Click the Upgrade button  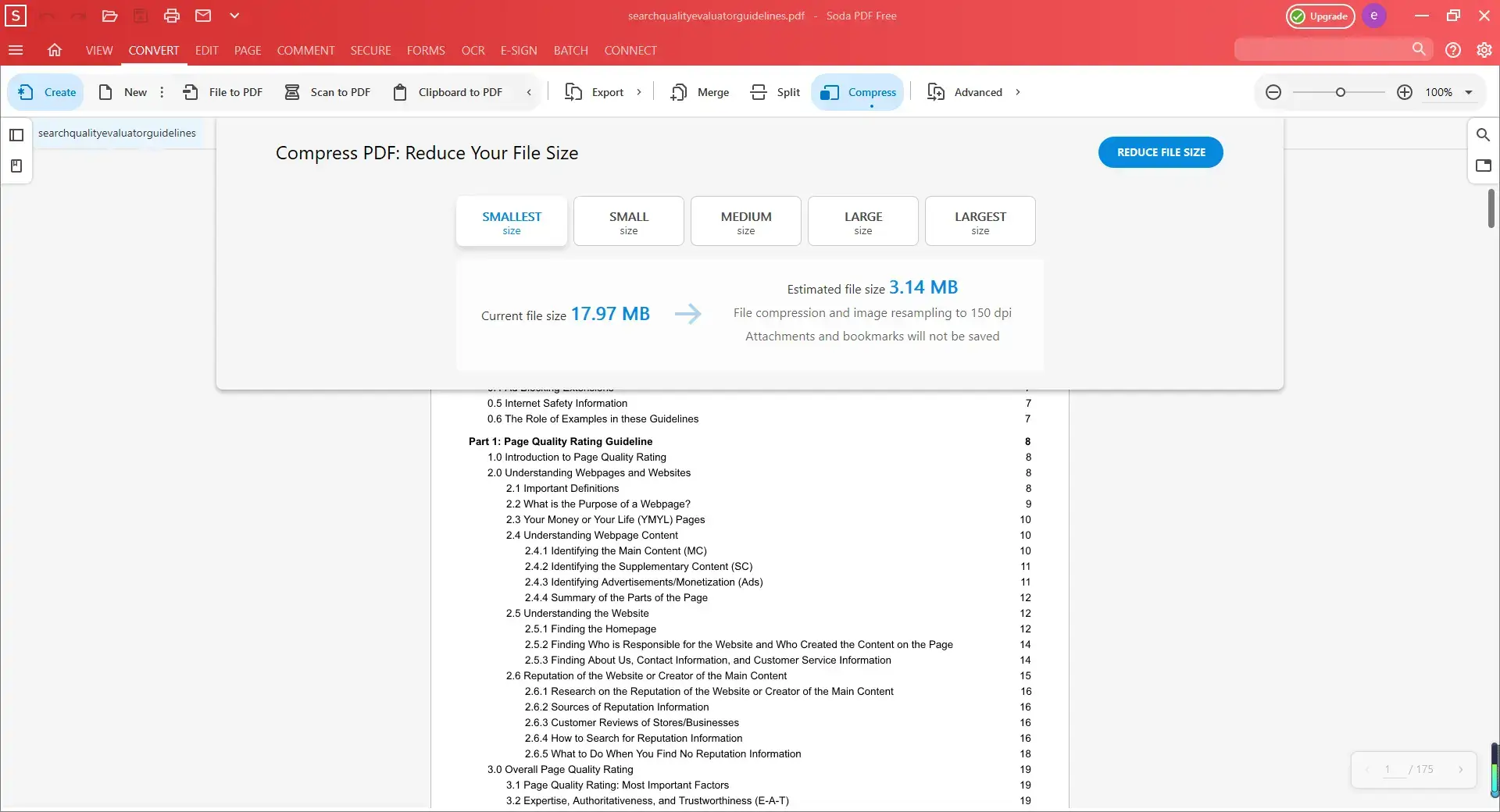1320,16
